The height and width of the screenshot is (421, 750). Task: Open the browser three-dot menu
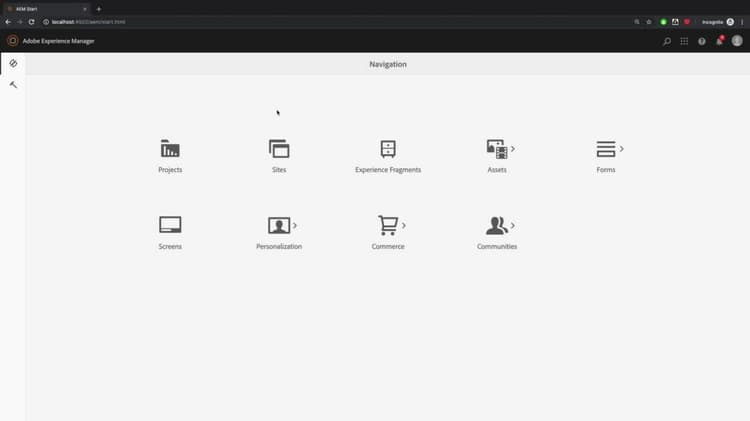[x=742, y=22]
